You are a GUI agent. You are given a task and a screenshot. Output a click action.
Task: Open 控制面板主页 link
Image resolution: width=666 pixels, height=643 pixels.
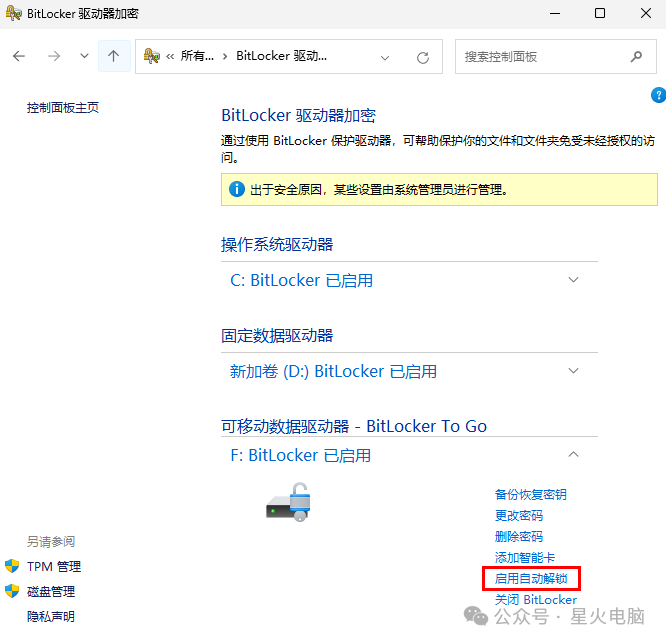[x=63, y=107]
